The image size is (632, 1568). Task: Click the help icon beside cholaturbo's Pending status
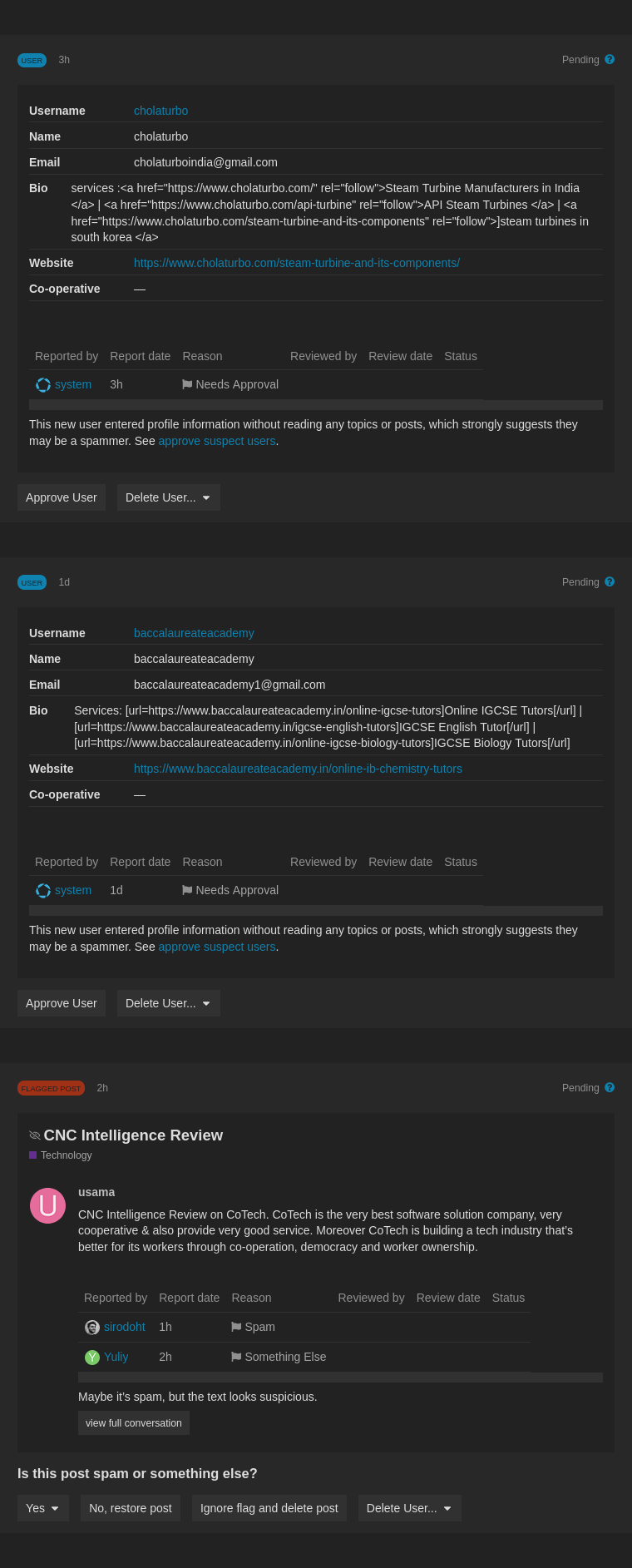(610, 60)
